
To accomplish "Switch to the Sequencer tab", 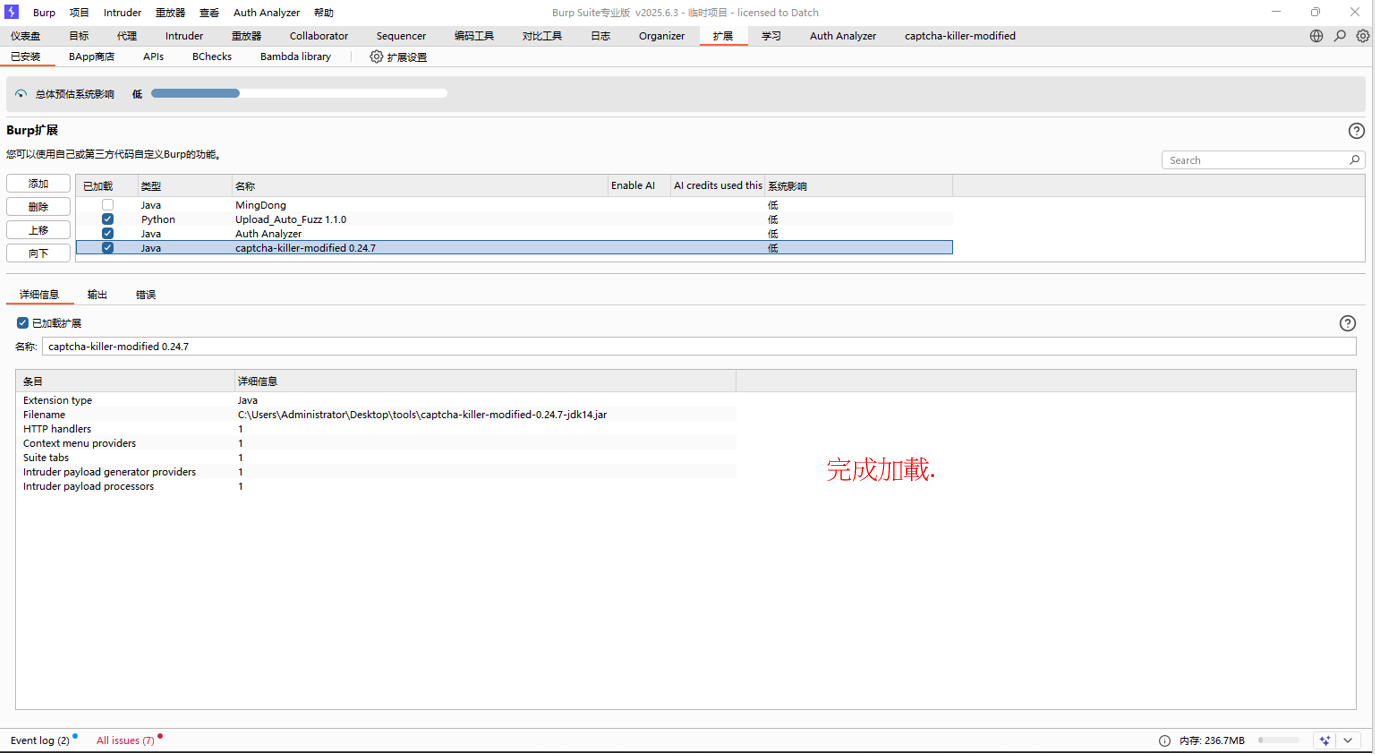I will [x=401, y=36].
